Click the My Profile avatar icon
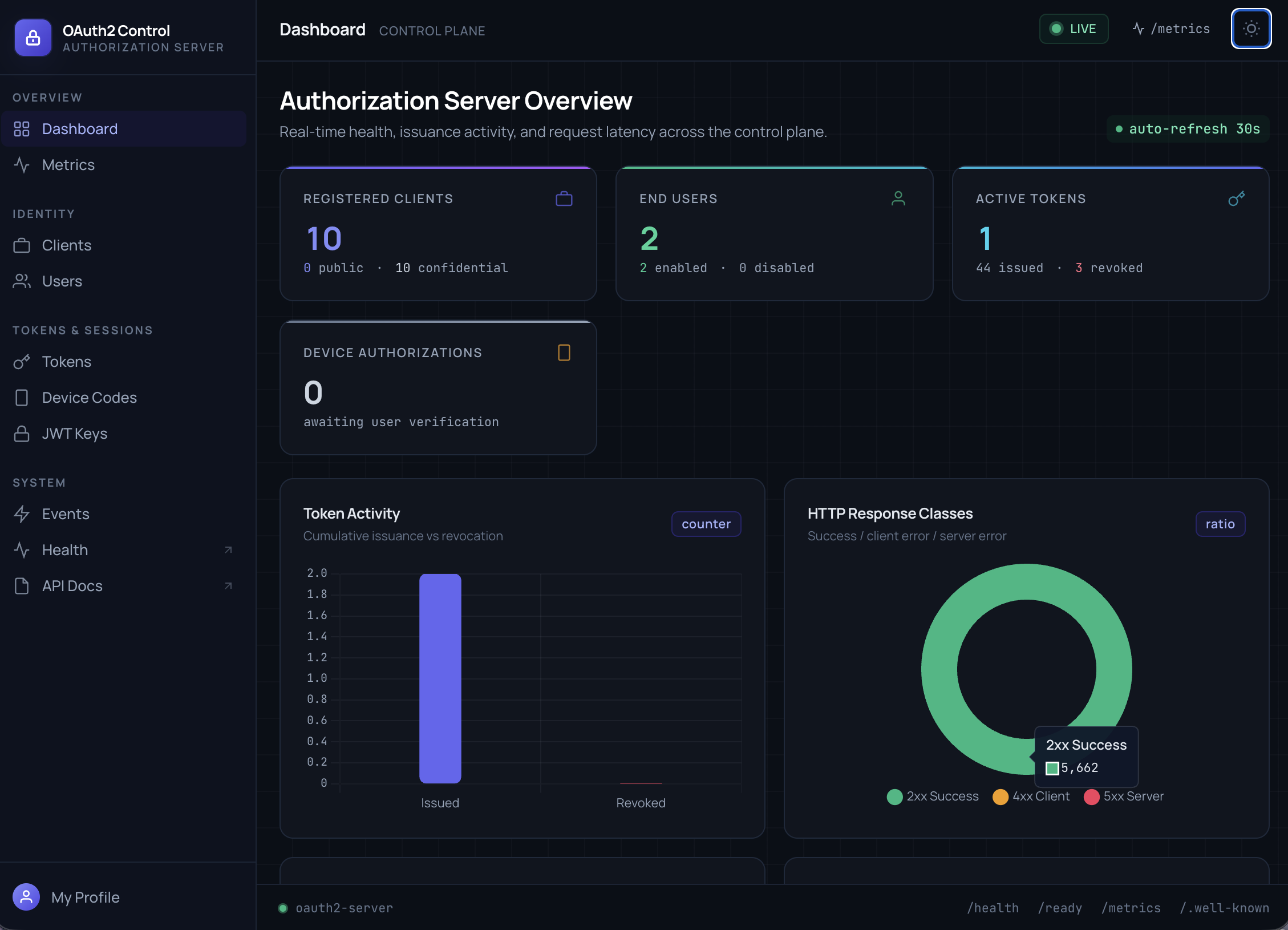Viewport: 1288px width, 930px height. (x=26, y=897)
